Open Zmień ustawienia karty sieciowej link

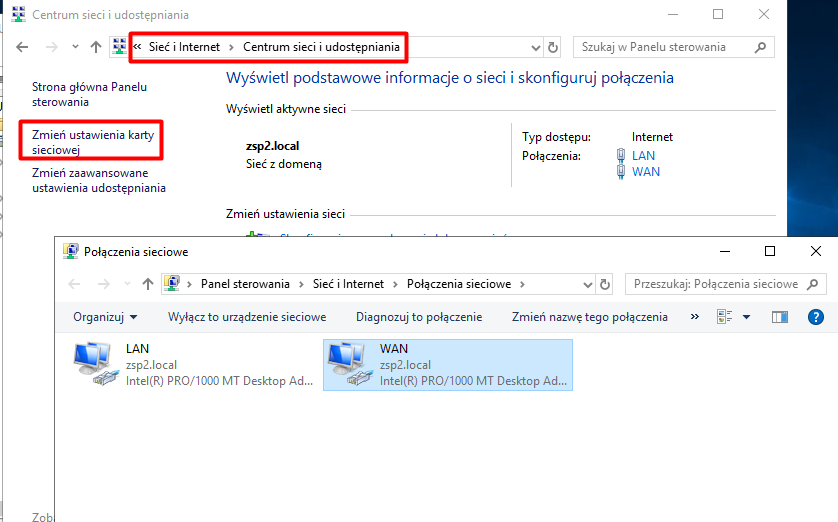[84, 142]
